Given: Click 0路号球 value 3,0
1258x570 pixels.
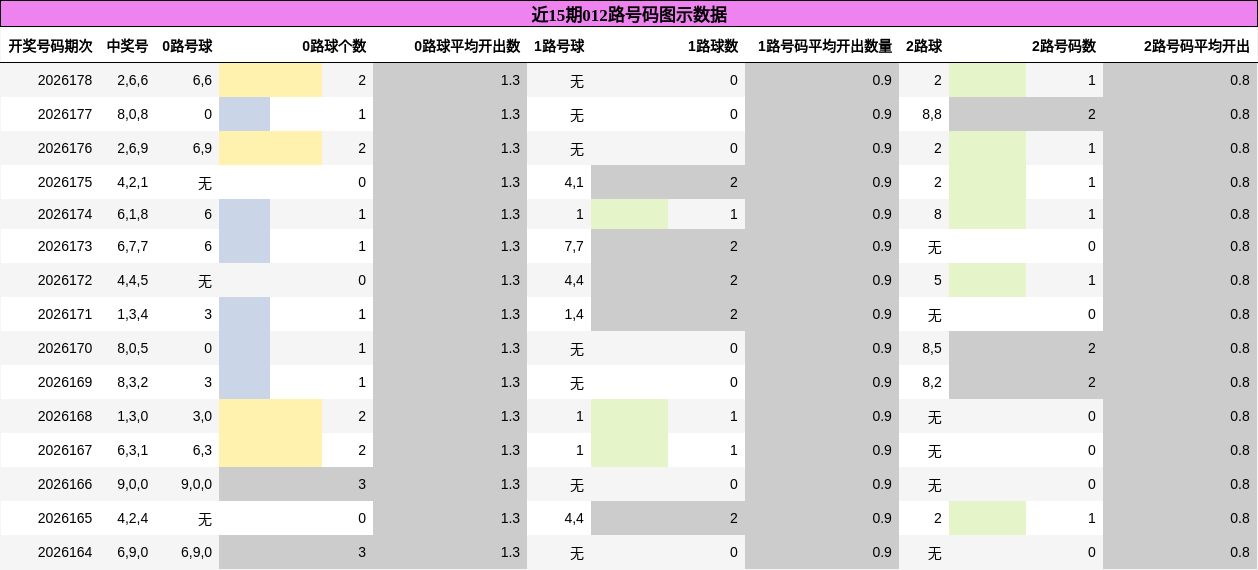Looking at the screenshot, I should (202, 416).
